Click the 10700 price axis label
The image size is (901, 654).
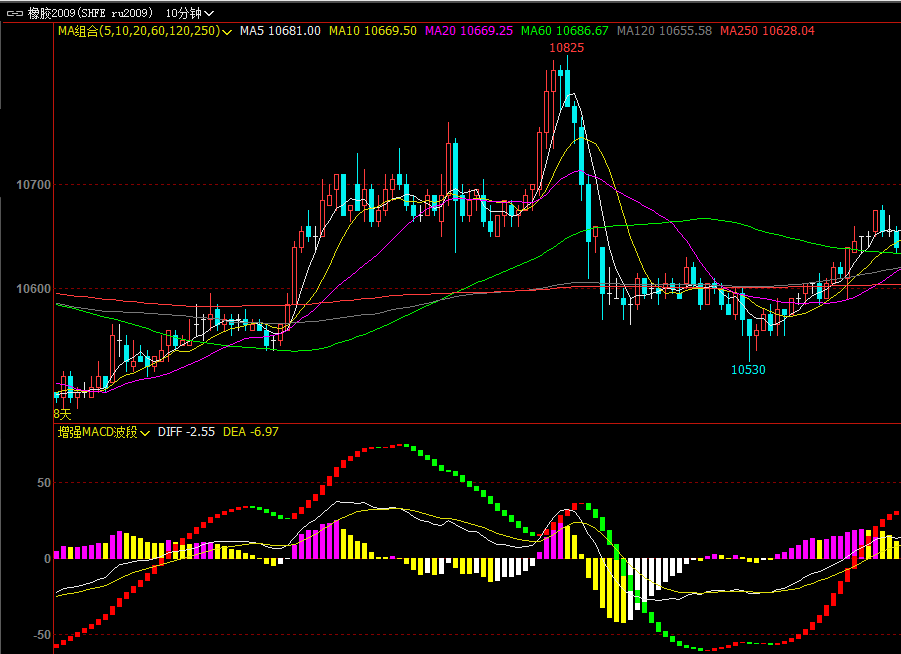coord(33,185)
